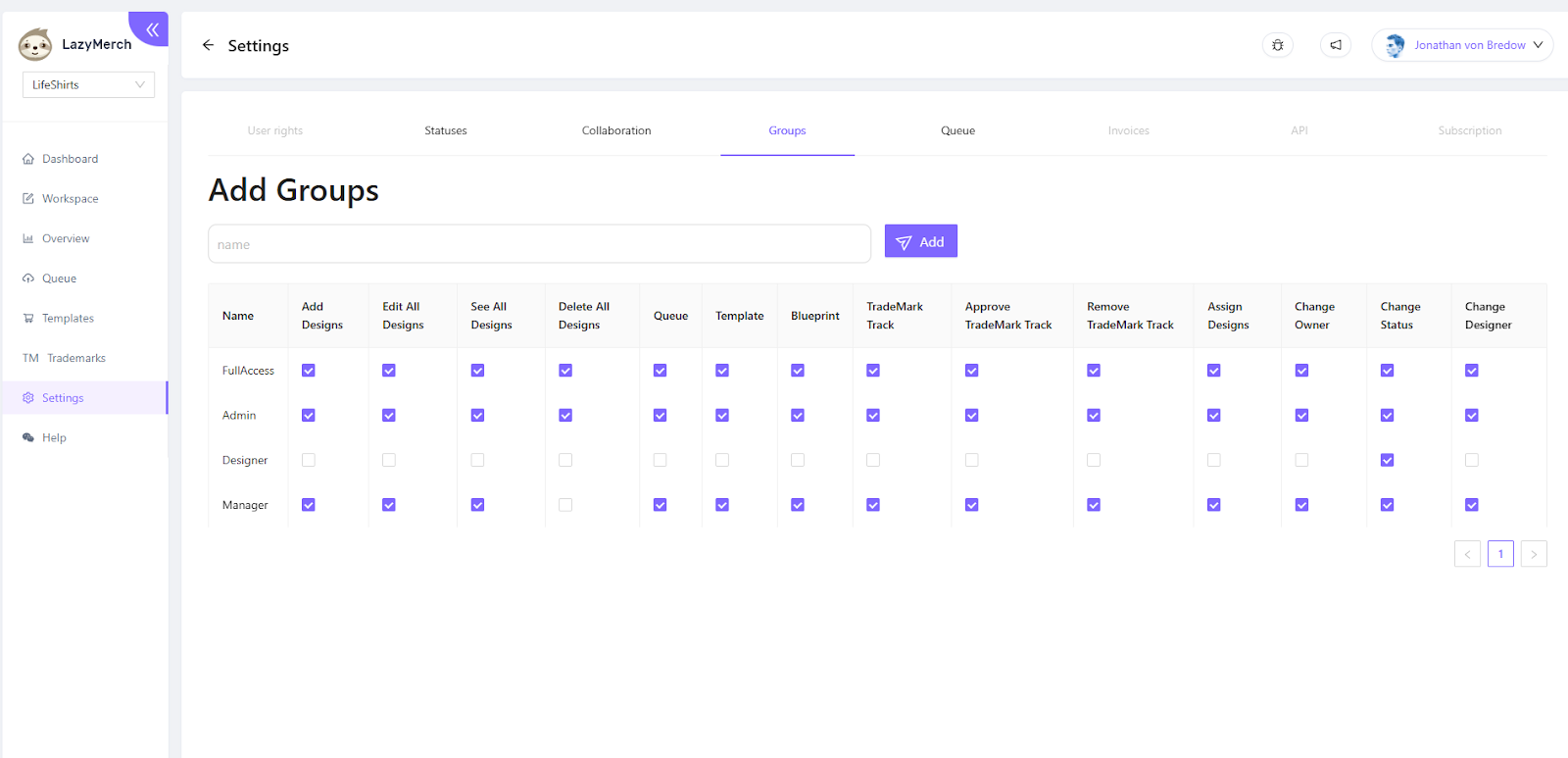Open the LifeShirts workspace dropdown
Viewport: 1568px width, 758px height.
click(88, 85)
